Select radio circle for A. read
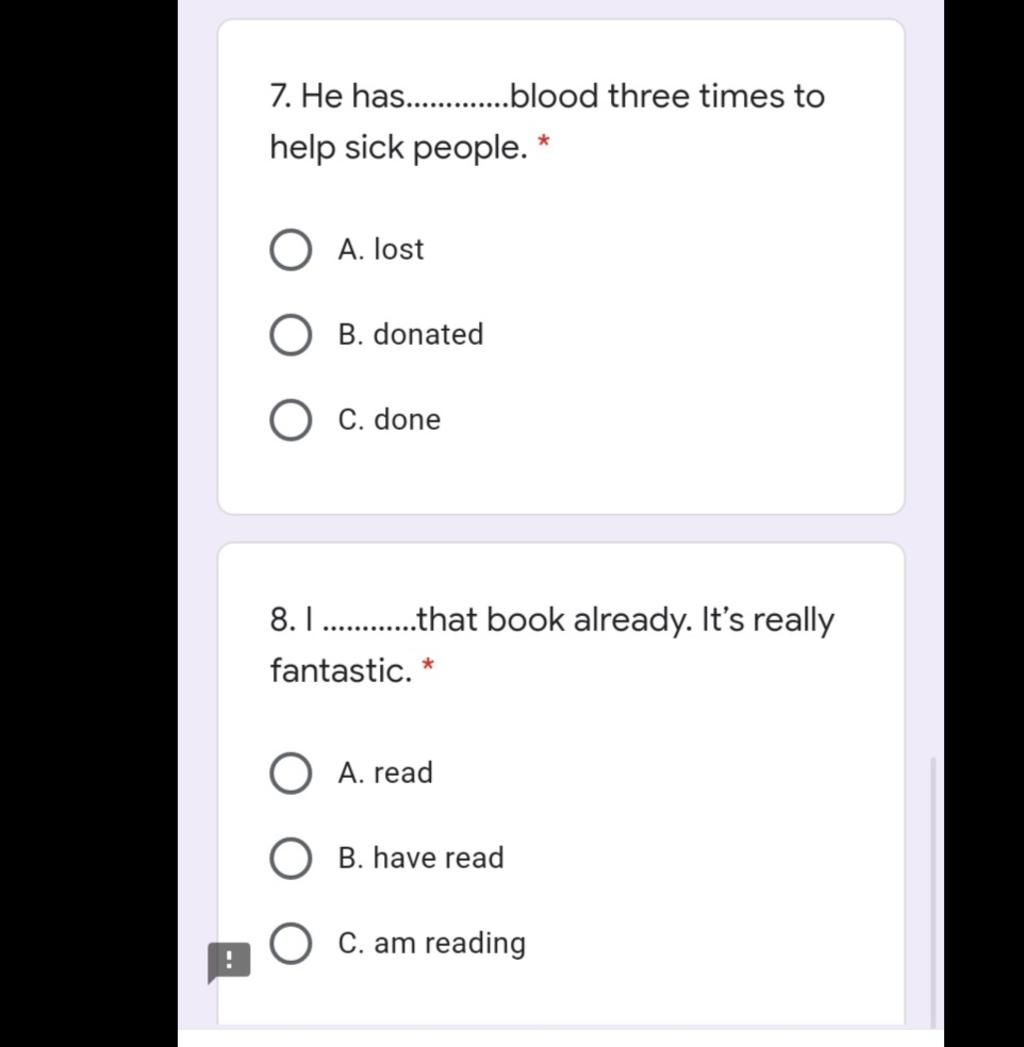The image size is (1024, 1047). pyautogui.click(x=290, y=773)
